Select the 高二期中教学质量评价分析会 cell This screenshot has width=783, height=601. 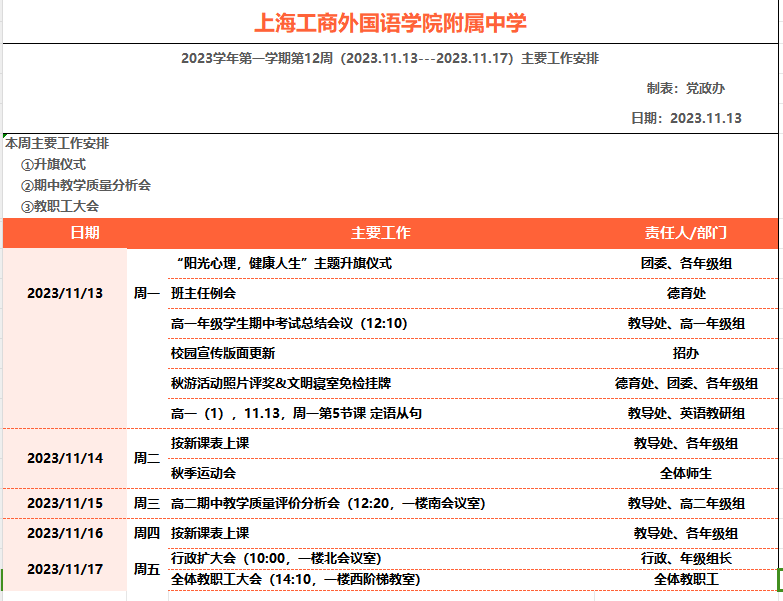[328, 503]
